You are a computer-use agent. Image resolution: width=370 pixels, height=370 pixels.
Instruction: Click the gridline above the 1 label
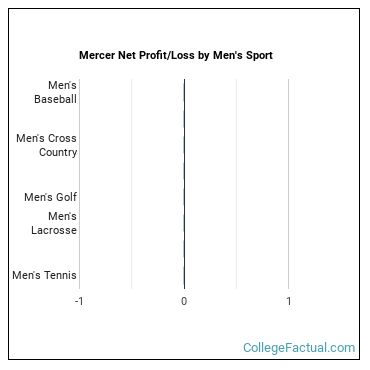289,184
